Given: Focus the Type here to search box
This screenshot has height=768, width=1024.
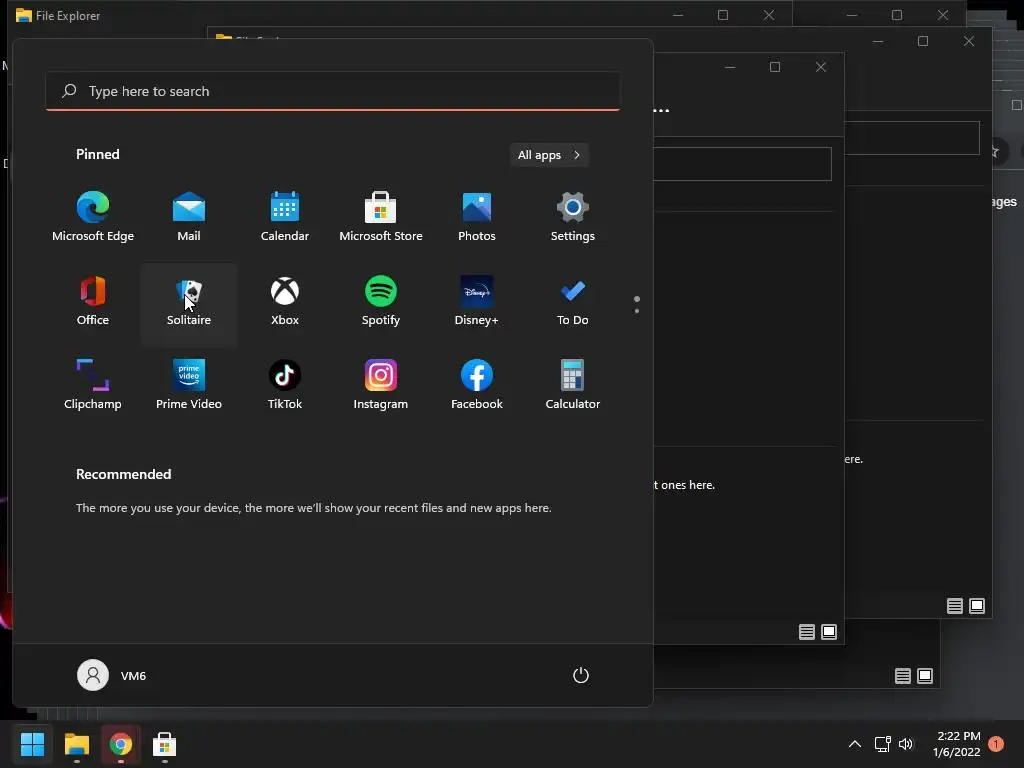Looking at the screenshot, I should [333, 91].
